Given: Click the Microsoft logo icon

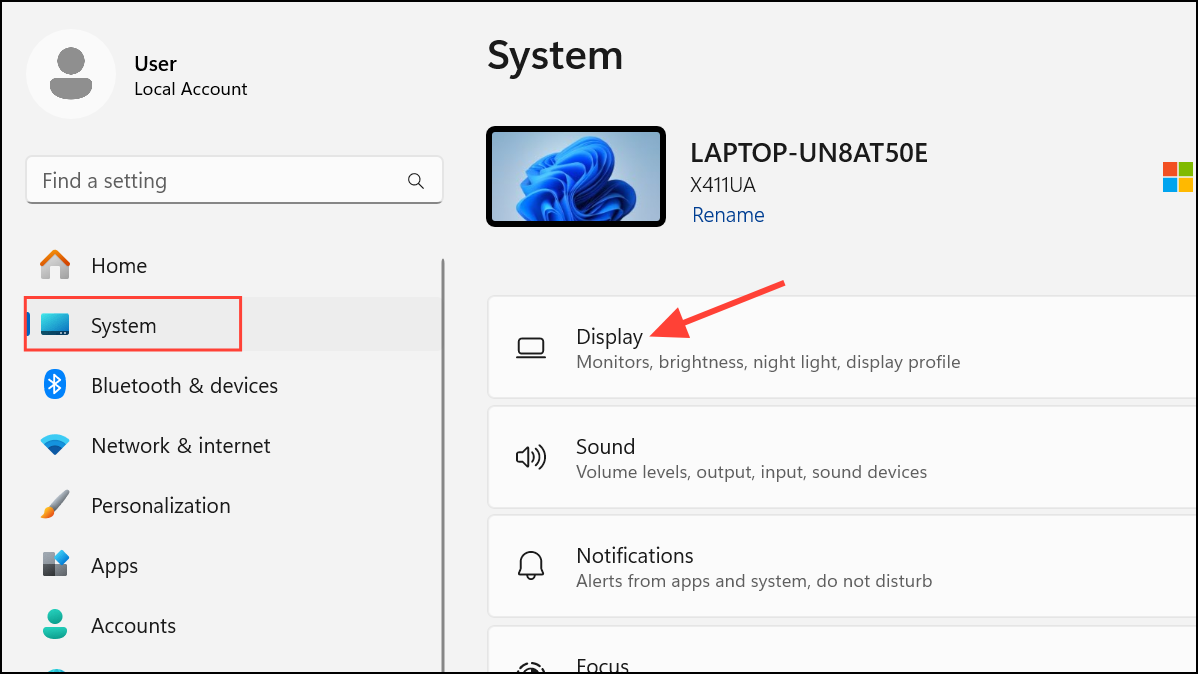Looking at the screenshot, I should pyautogui.click(x=1177, y=177).
